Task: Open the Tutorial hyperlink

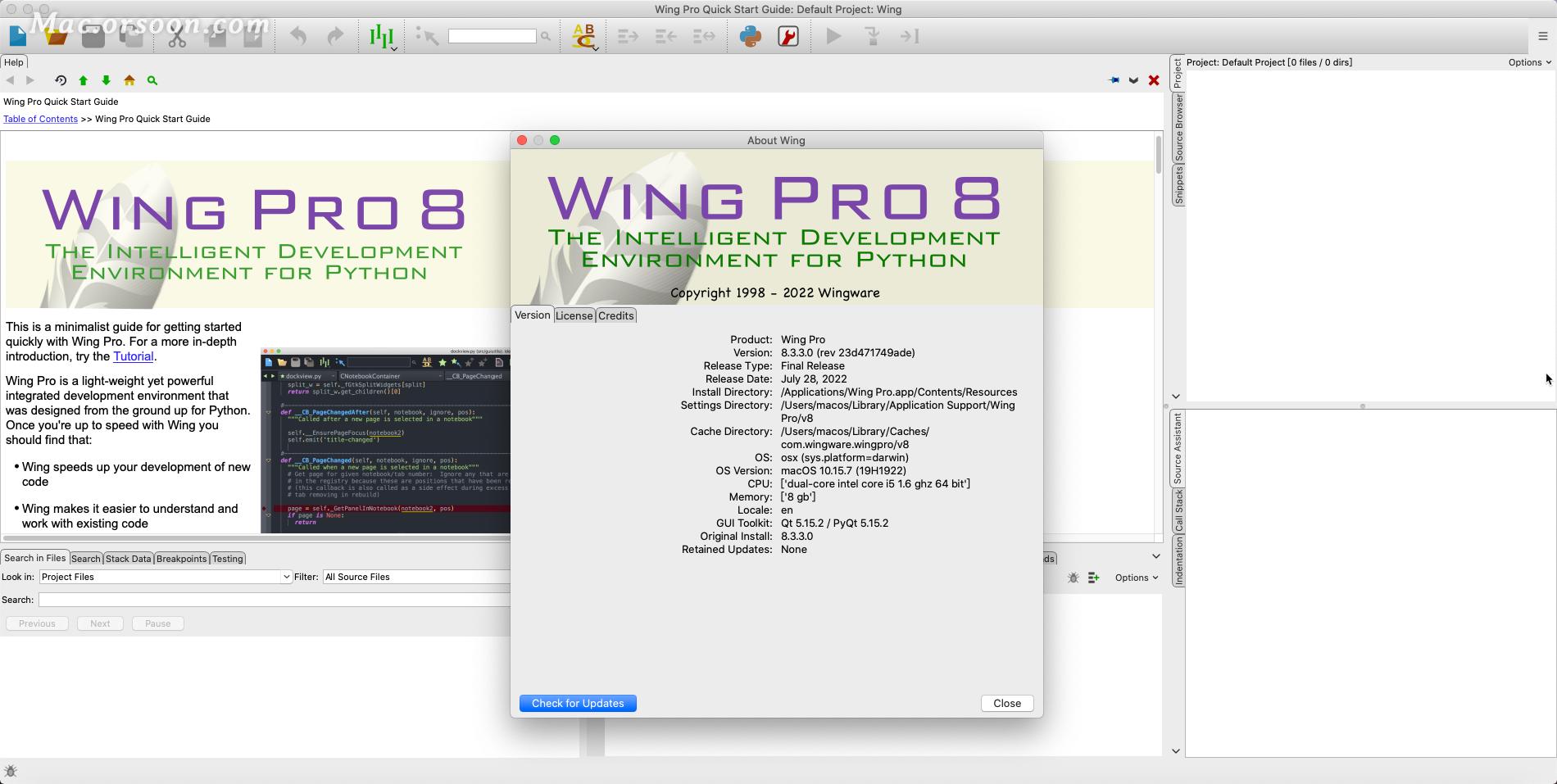Action: point(133,356)
